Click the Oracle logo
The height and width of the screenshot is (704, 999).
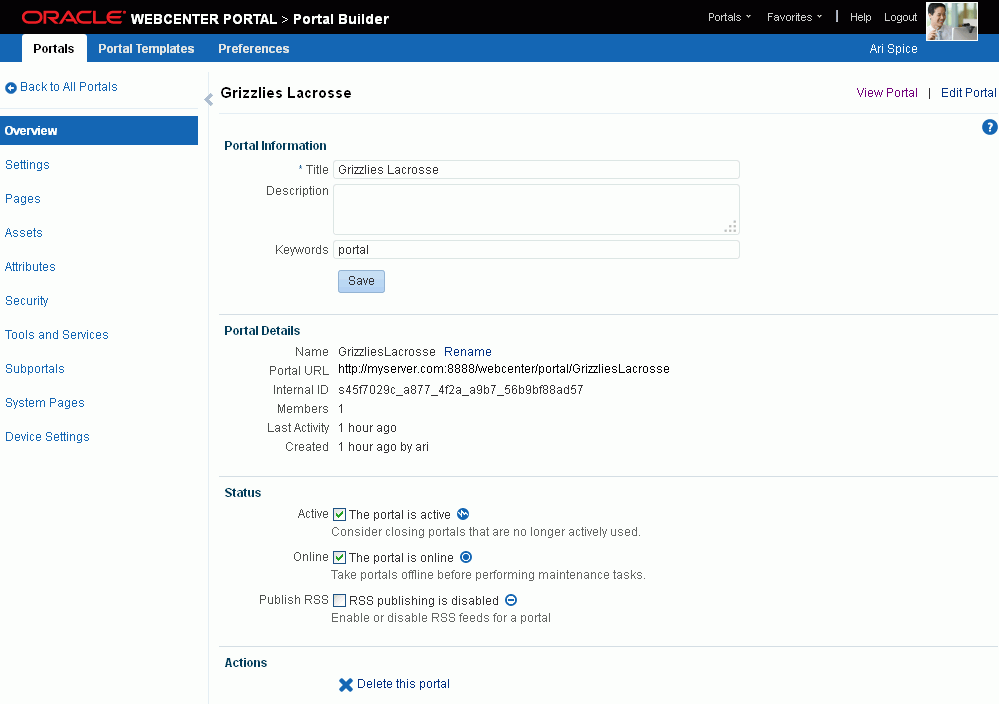[x=73, y=18]
